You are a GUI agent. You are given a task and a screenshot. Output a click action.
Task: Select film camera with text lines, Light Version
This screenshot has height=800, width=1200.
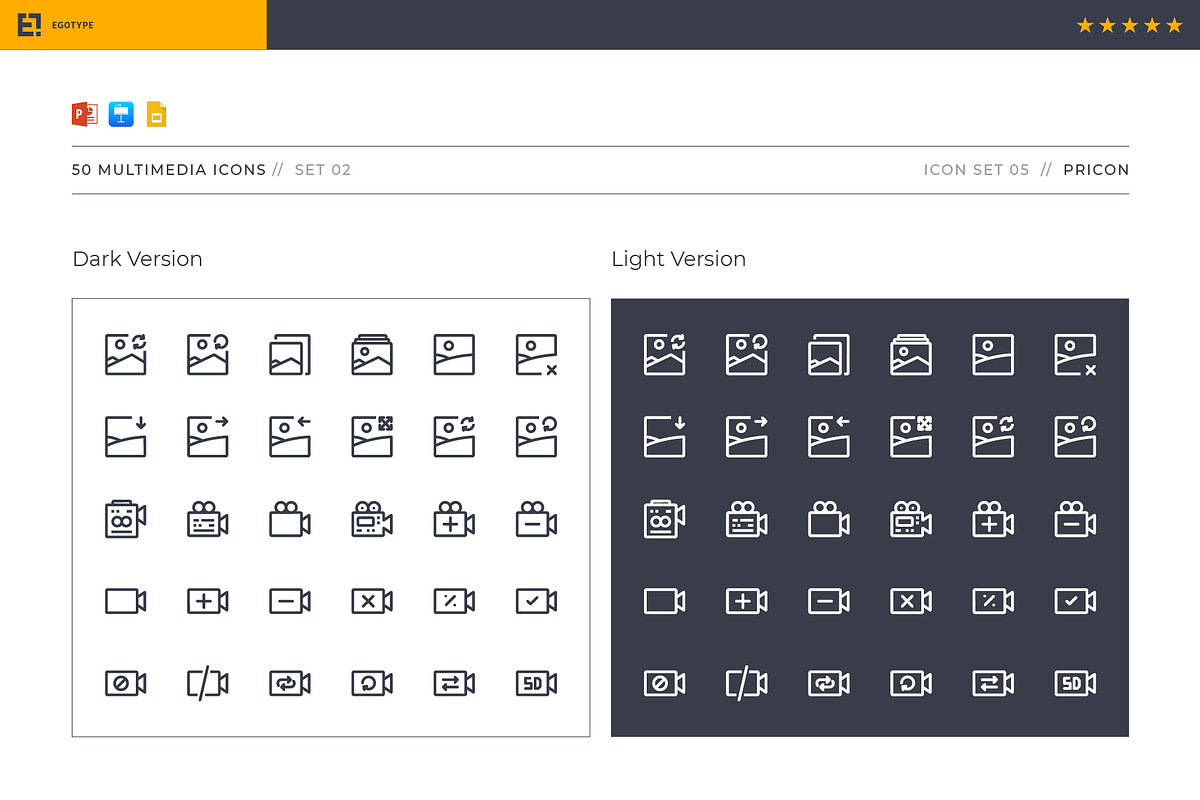tap(747, 520)
